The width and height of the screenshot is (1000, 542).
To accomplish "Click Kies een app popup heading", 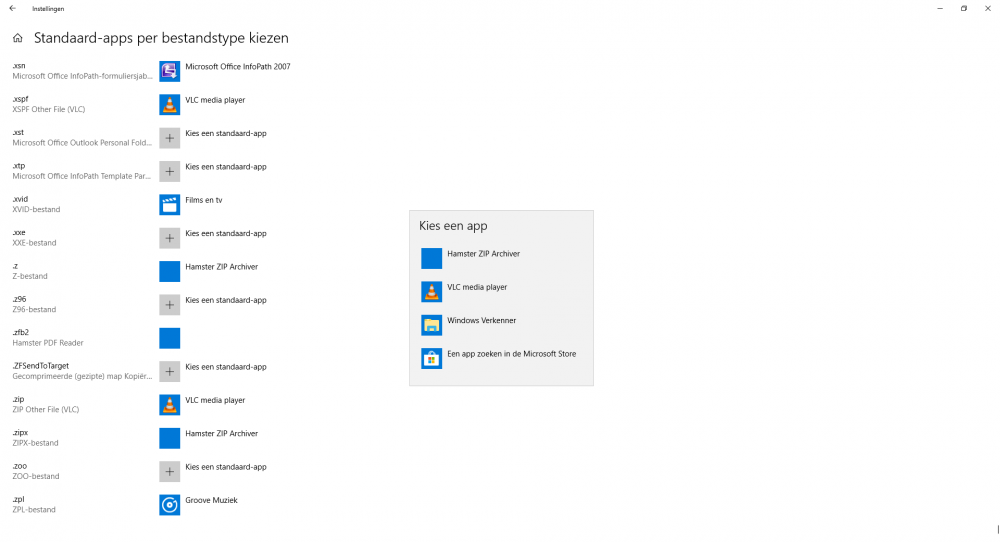I will pyautogui.click(x=453, y=226).
